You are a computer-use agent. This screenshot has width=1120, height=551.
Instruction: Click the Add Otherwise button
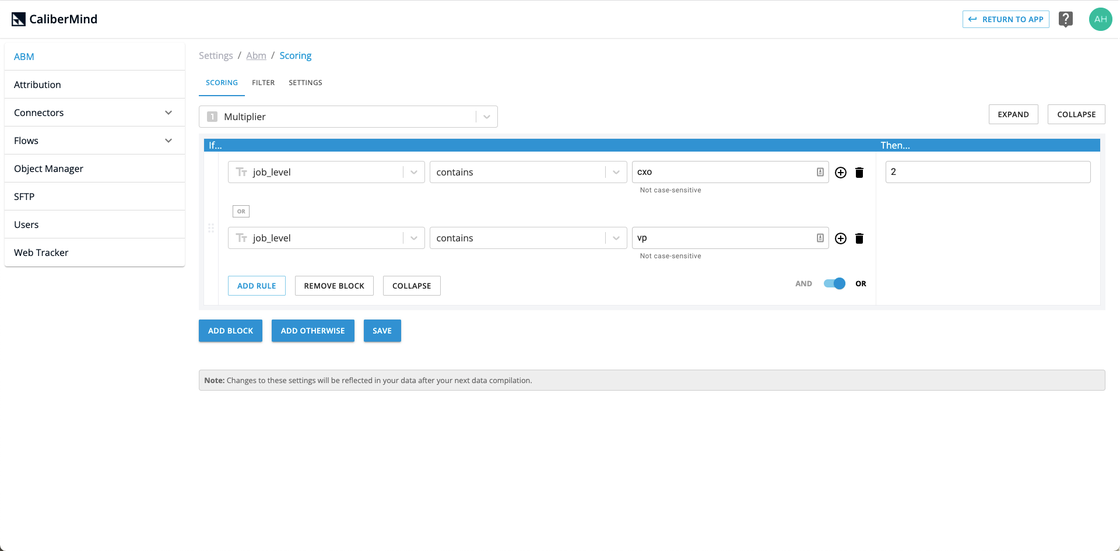click(x=313, y=331)
